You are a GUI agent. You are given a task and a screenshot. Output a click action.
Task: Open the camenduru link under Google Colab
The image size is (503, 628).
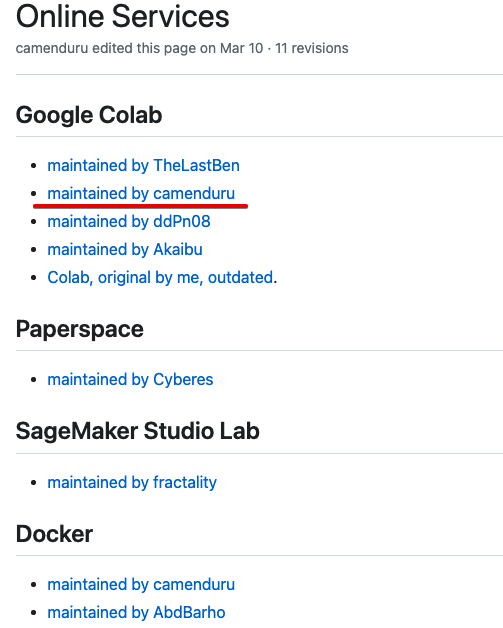pos(141,194)
